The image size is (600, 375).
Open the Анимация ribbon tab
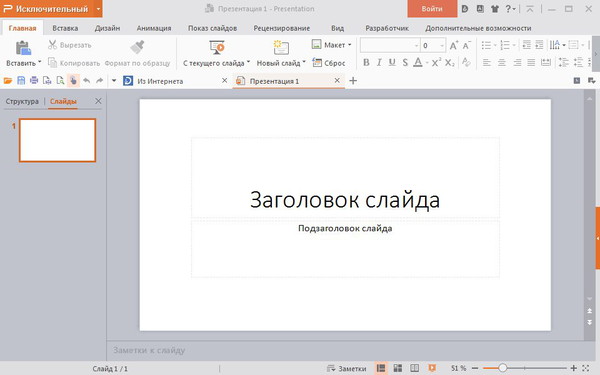[x=154, y=28]
